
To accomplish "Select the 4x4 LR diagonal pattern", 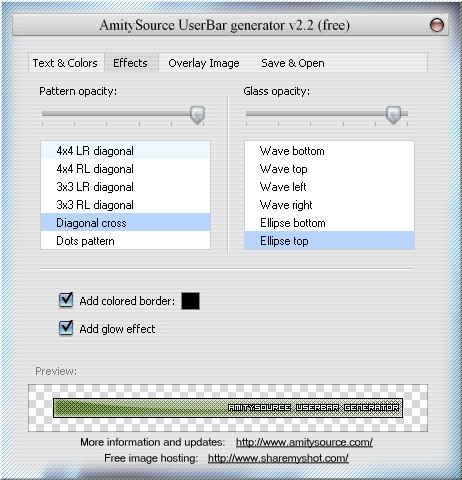I will [x=125, y=151].
